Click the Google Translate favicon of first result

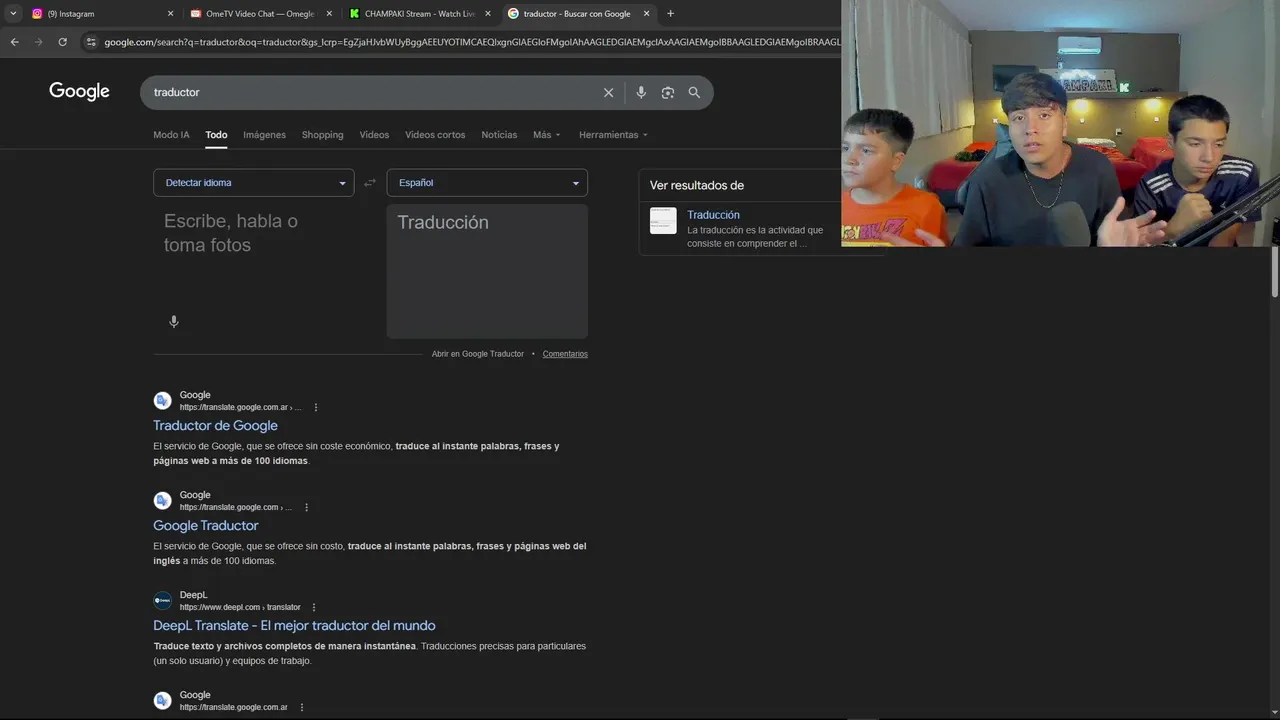(x=162, y=400)
